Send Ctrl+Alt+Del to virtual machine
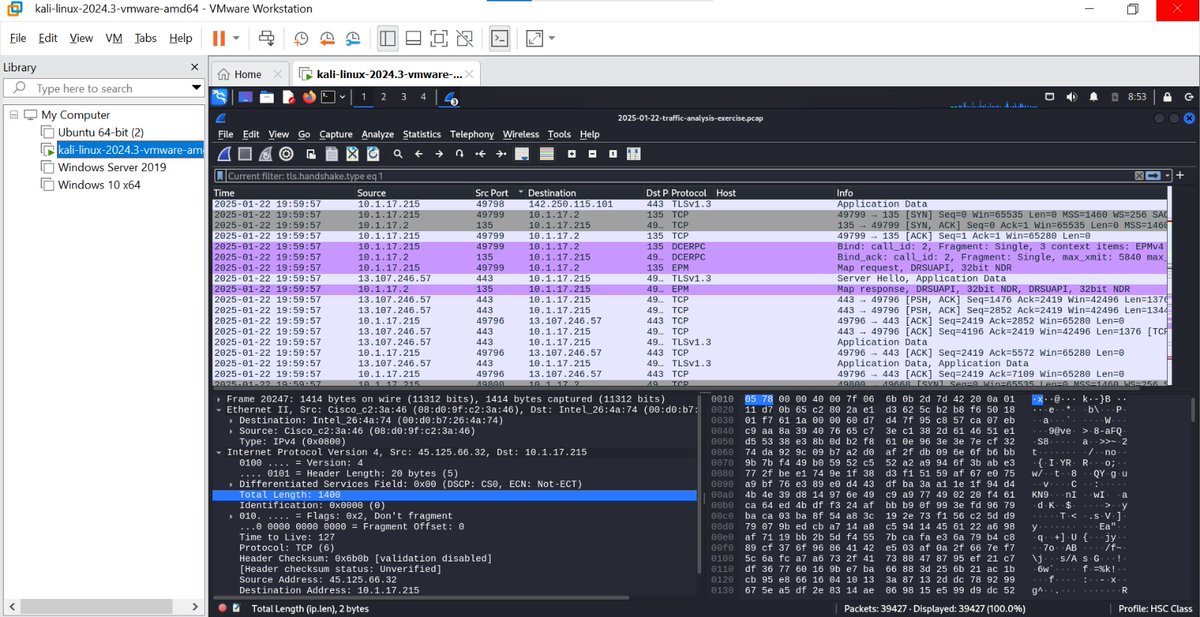The height and width of the screenshot is (617, 1200). pos(267,38)
